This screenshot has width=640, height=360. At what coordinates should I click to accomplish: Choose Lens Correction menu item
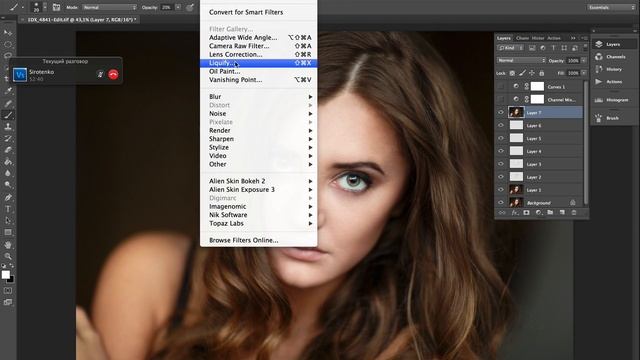[259, 54]
